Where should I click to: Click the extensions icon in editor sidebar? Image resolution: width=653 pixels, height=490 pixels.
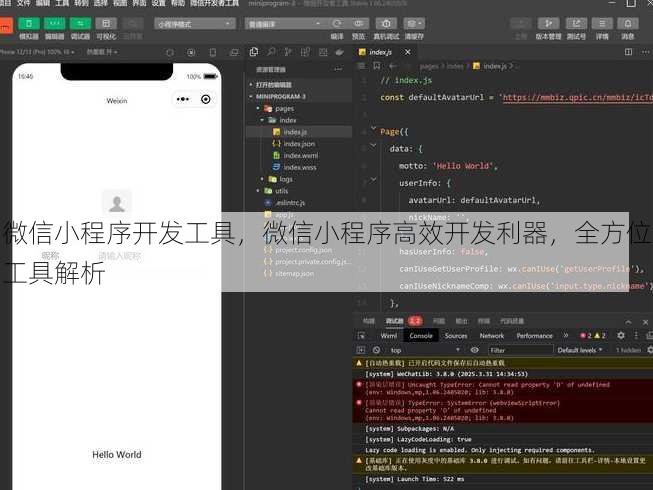click(x=305, y=52)
